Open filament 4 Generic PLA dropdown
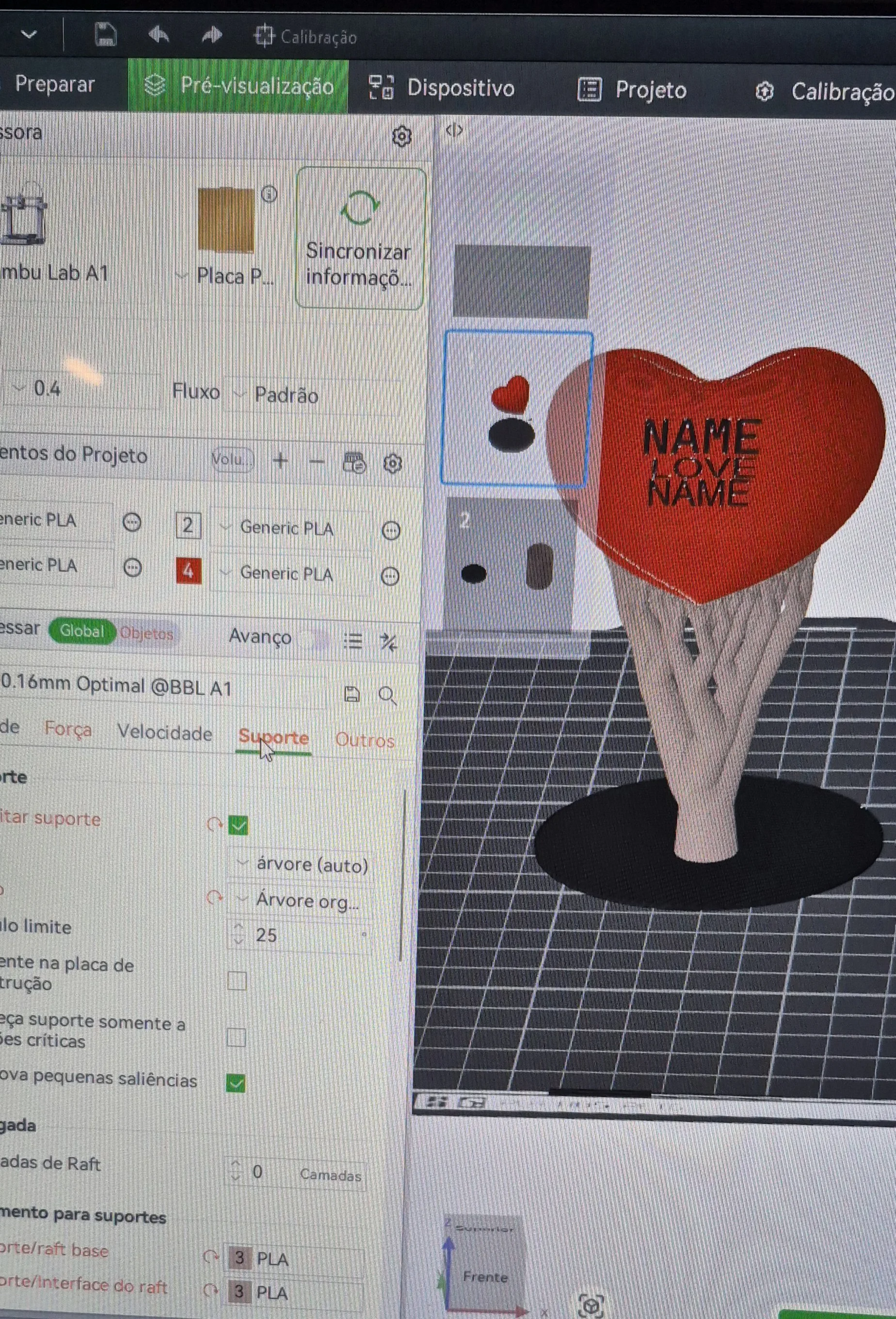Viewport: 896px width, 1319px height. click(x=290, y=573)
